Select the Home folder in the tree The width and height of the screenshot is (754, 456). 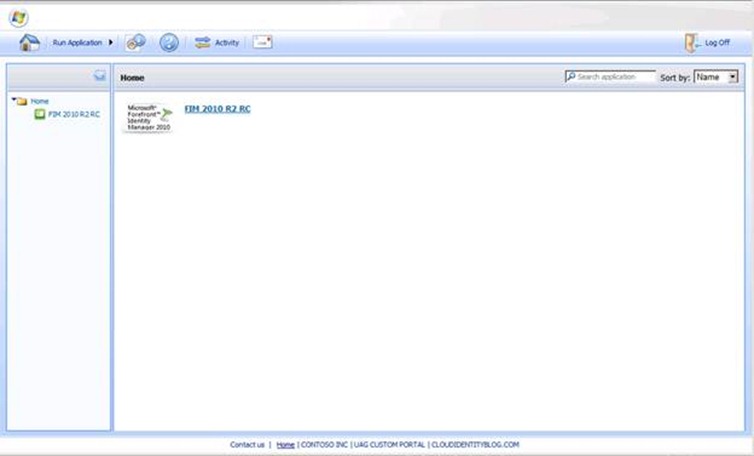[x=39, y=101]
